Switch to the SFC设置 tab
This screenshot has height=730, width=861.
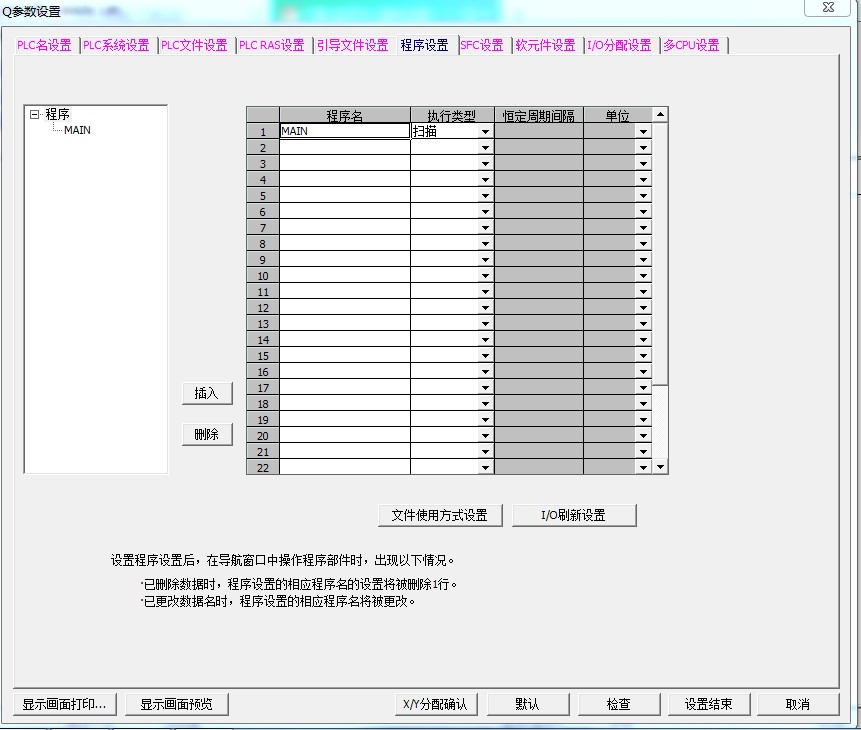point(482,45)
